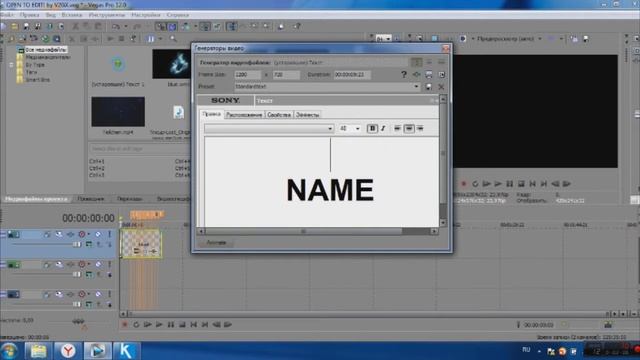Click the question mark help icon in the generator dialog
Image resolution: width=640 pixels, height=360 pixels.
coord(404,74)
